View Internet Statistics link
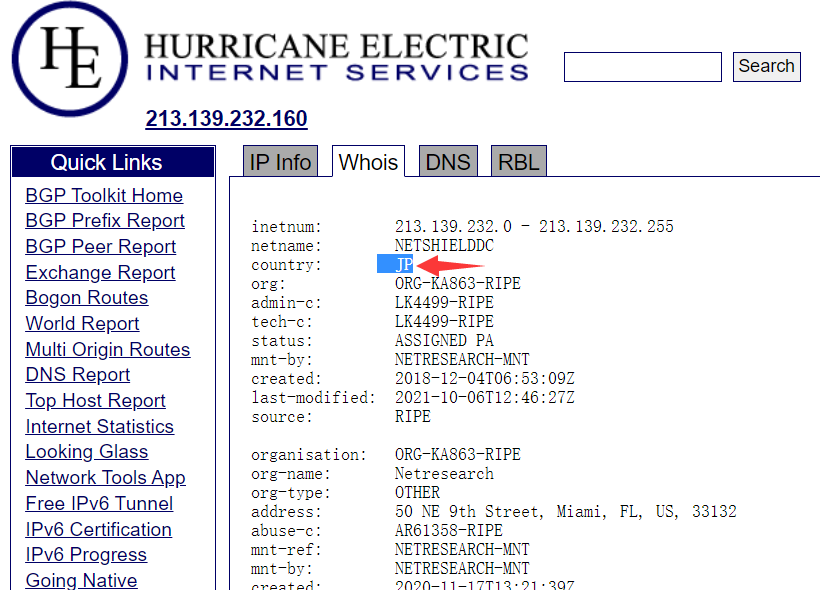 point(100,426)
